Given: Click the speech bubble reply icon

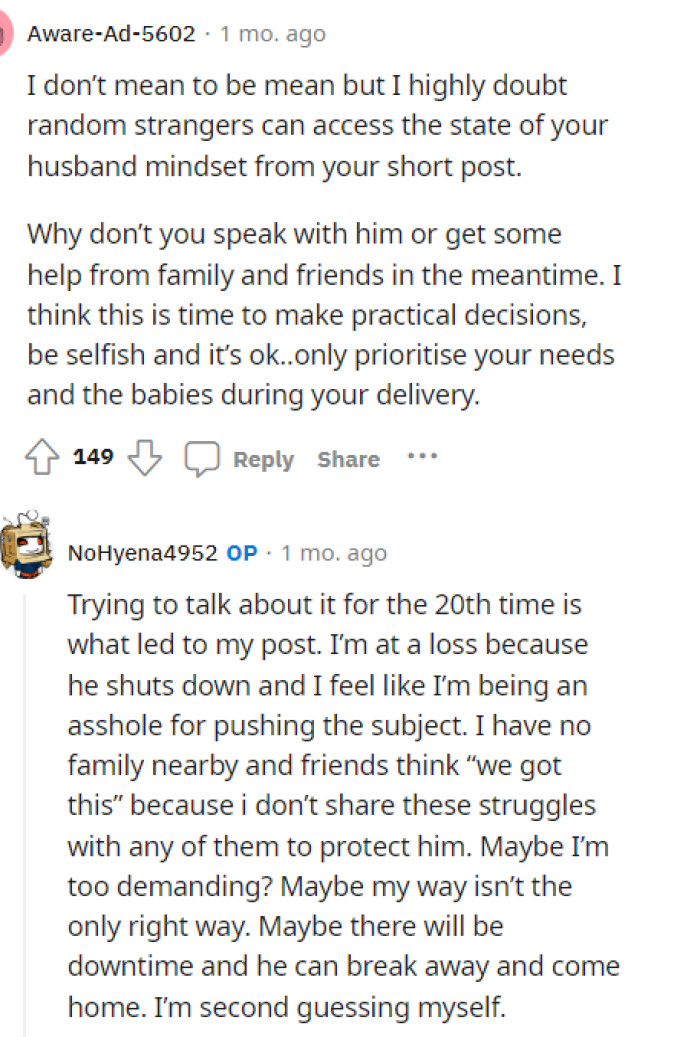Looking at the screenshot, I should (x=203, y=458).
